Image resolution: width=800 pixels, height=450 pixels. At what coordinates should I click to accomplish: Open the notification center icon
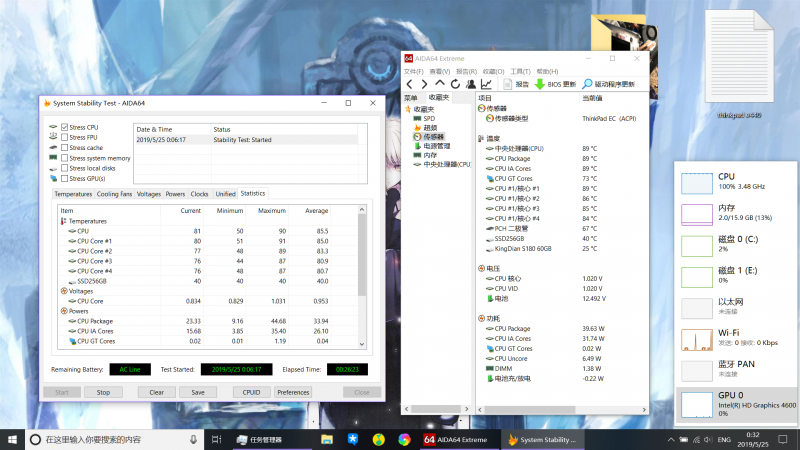pyautogui.click(x=783, y=439)
